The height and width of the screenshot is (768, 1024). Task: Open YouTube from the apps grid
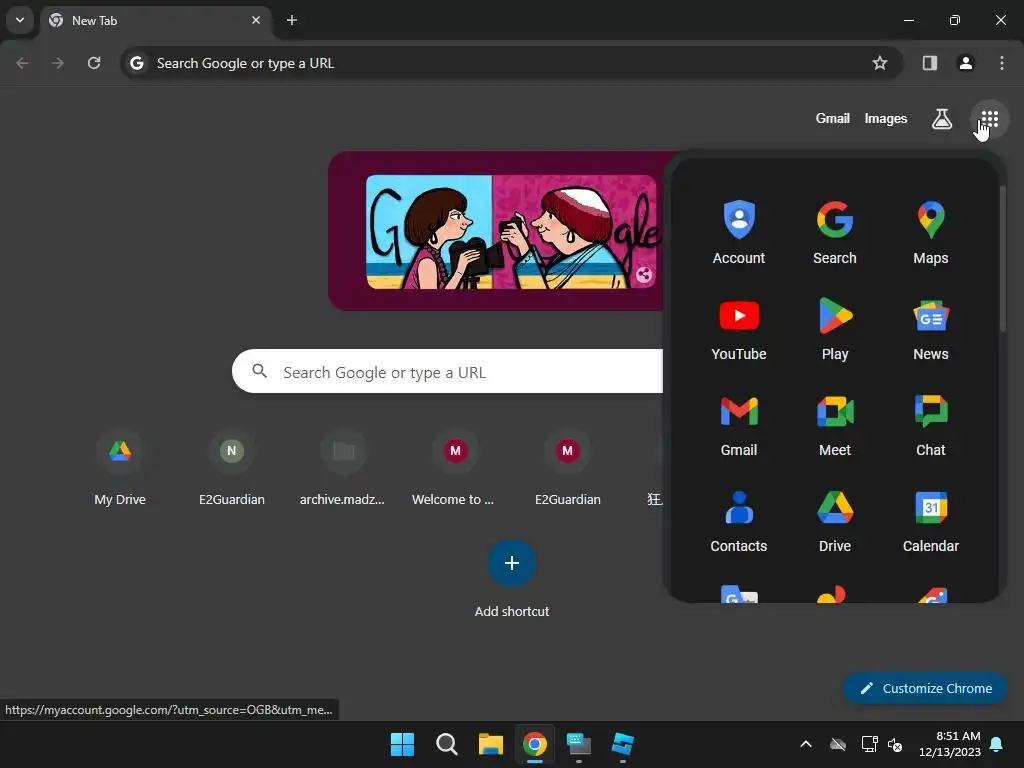[739, 328]
